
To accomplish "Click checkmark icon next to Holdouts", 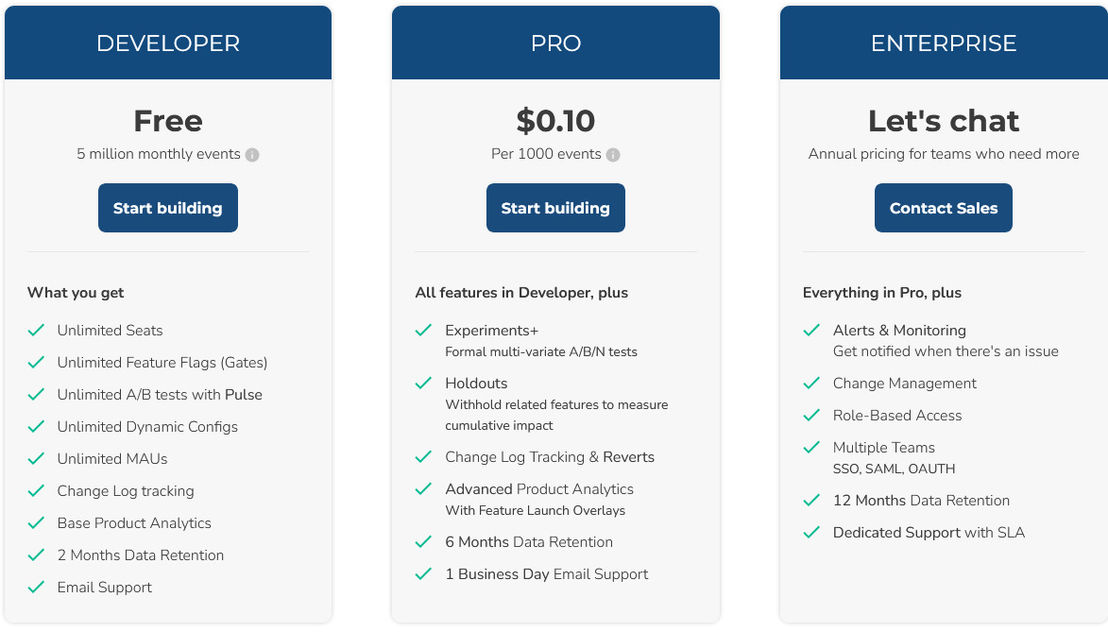I will (x=423, y=383).
